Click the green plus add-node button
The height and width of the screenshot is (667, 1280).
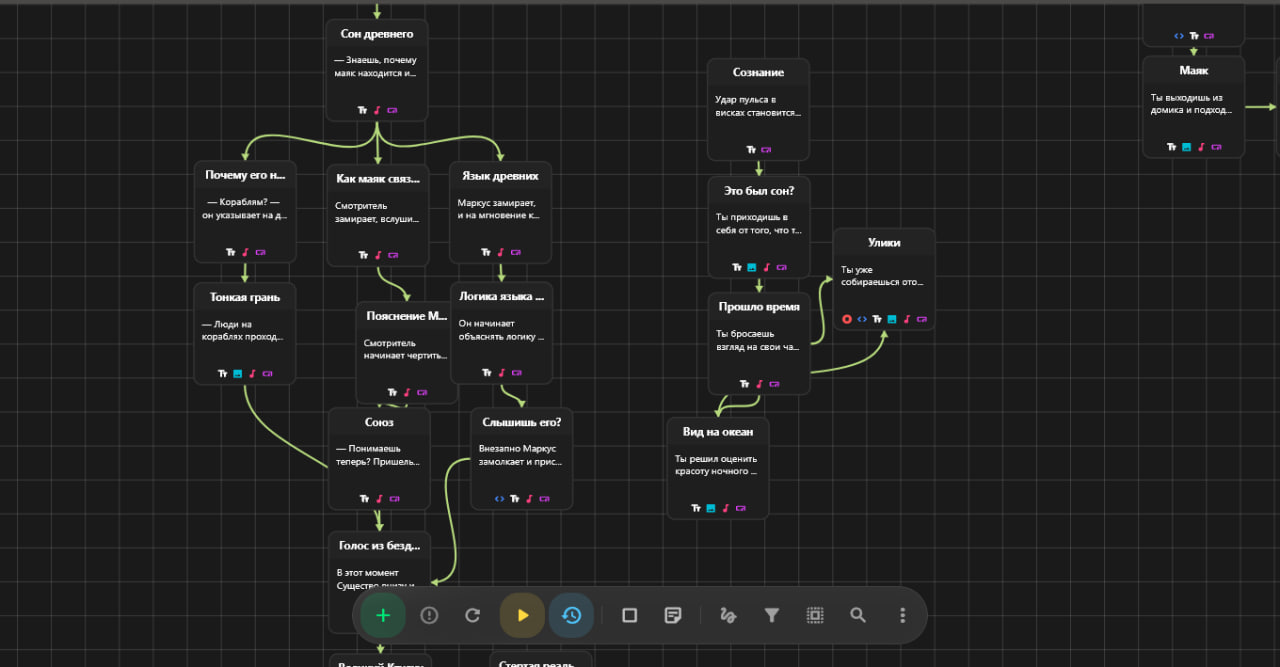pyautogui.click(x=382, y=615)
